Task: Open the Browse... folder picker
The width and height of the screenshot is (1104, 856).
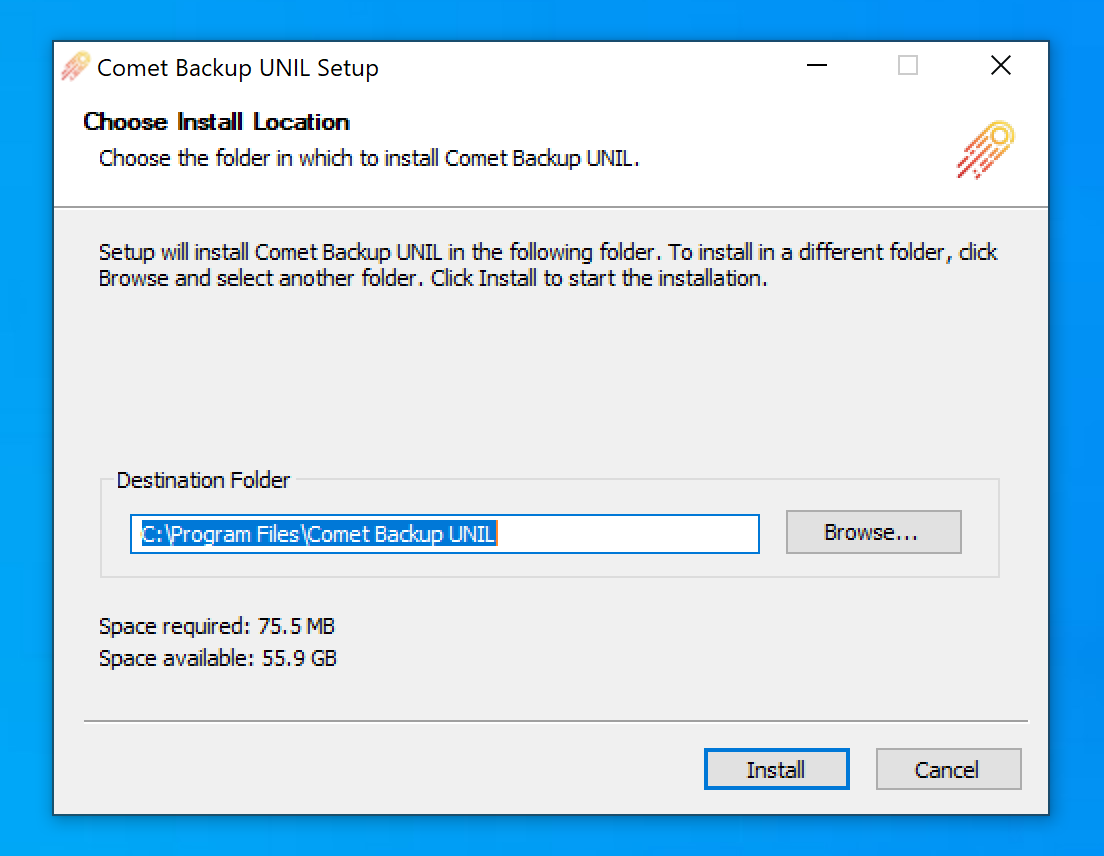Action: pos(873,533)
